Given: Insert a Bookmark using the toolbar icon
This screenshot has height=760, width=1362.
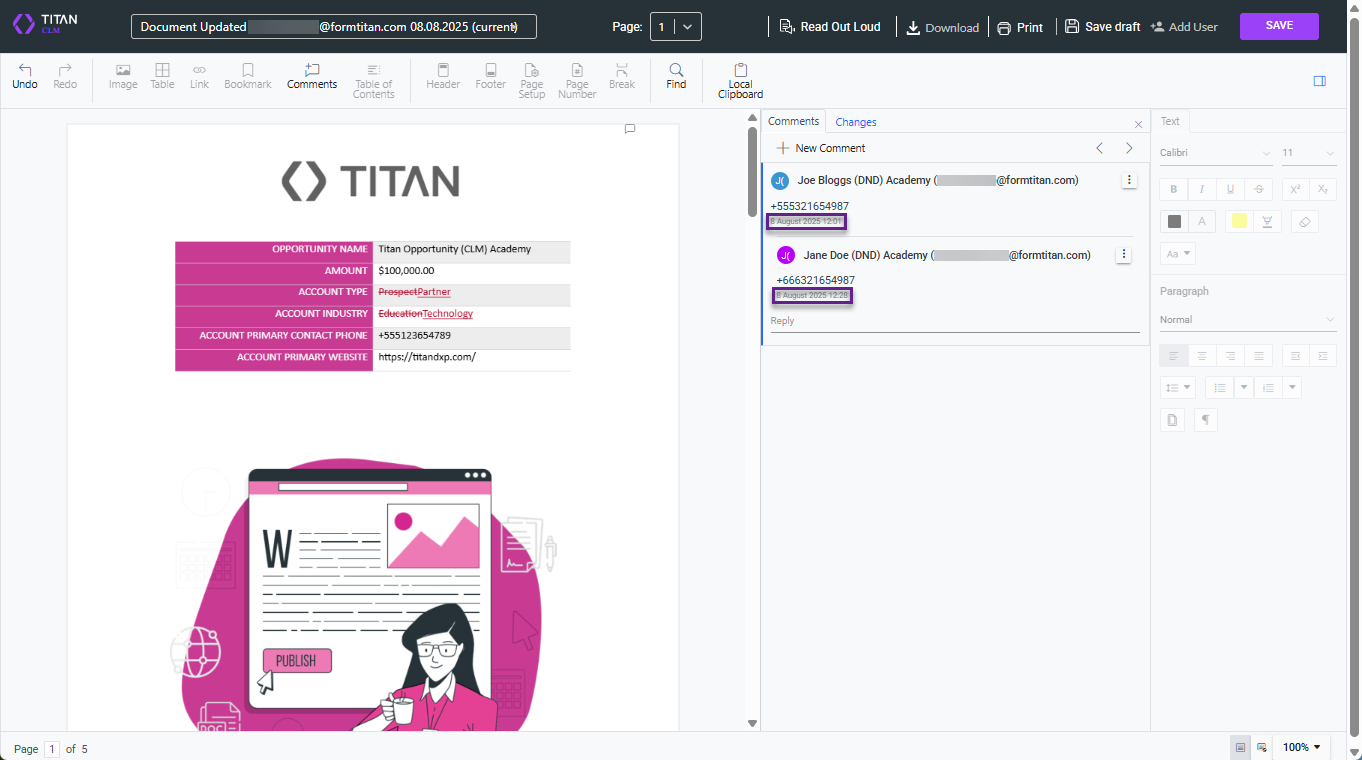Looking at the screenshot, I should click(247, 76).
